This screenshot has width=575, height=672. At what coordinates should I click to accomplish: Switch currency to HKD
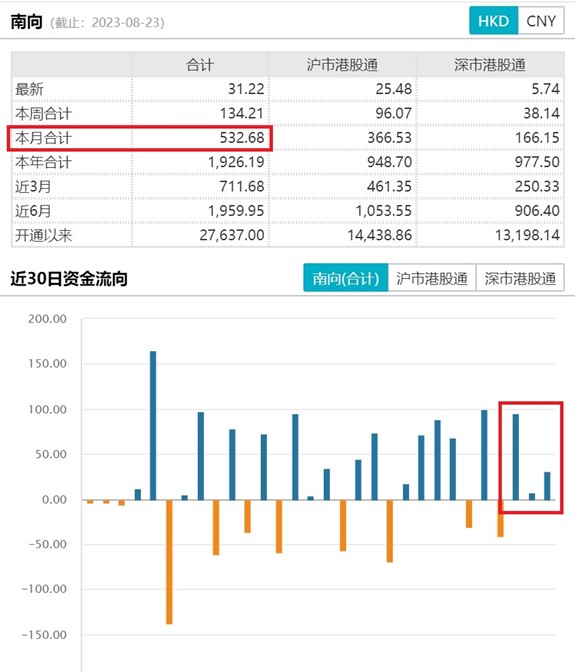(x=494, y=21)
